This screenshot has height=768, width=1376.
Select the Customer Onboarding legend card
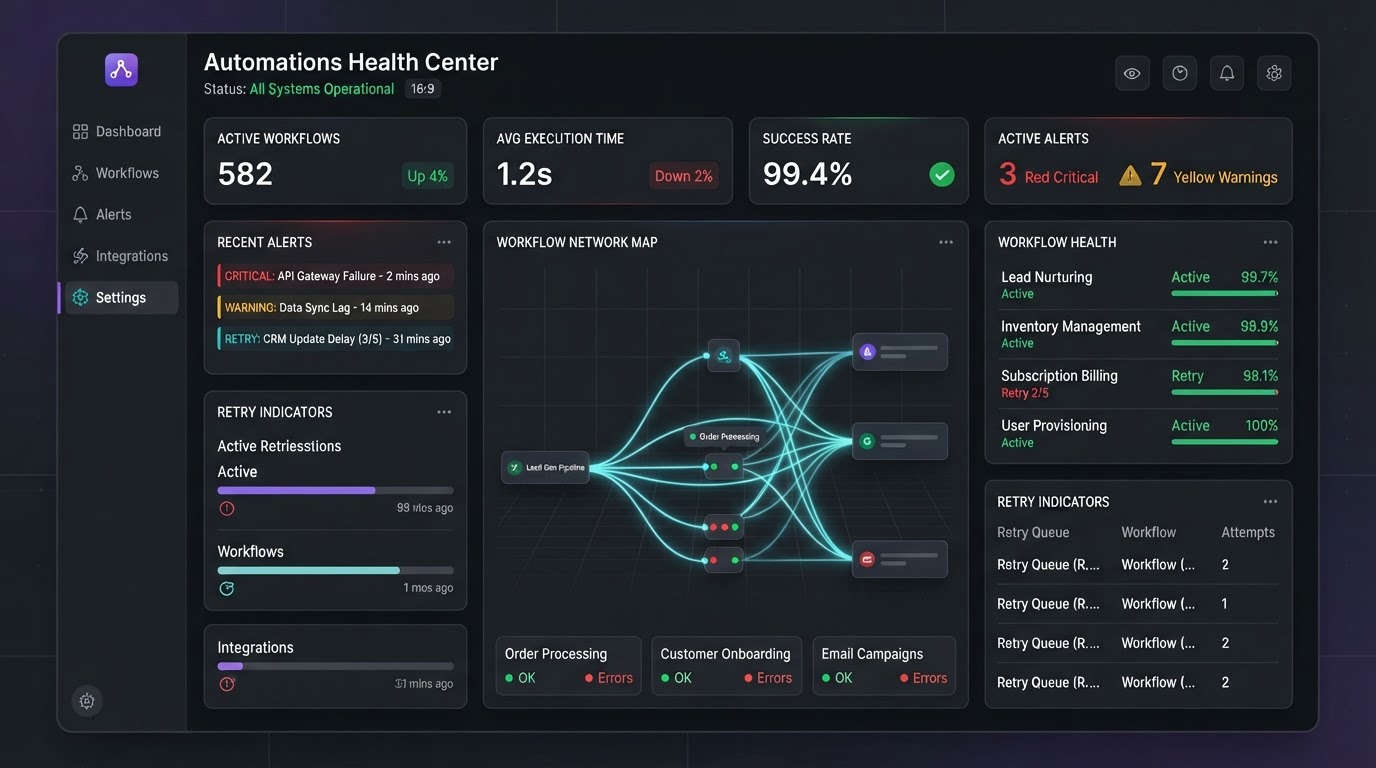click(x=727, y=666)
